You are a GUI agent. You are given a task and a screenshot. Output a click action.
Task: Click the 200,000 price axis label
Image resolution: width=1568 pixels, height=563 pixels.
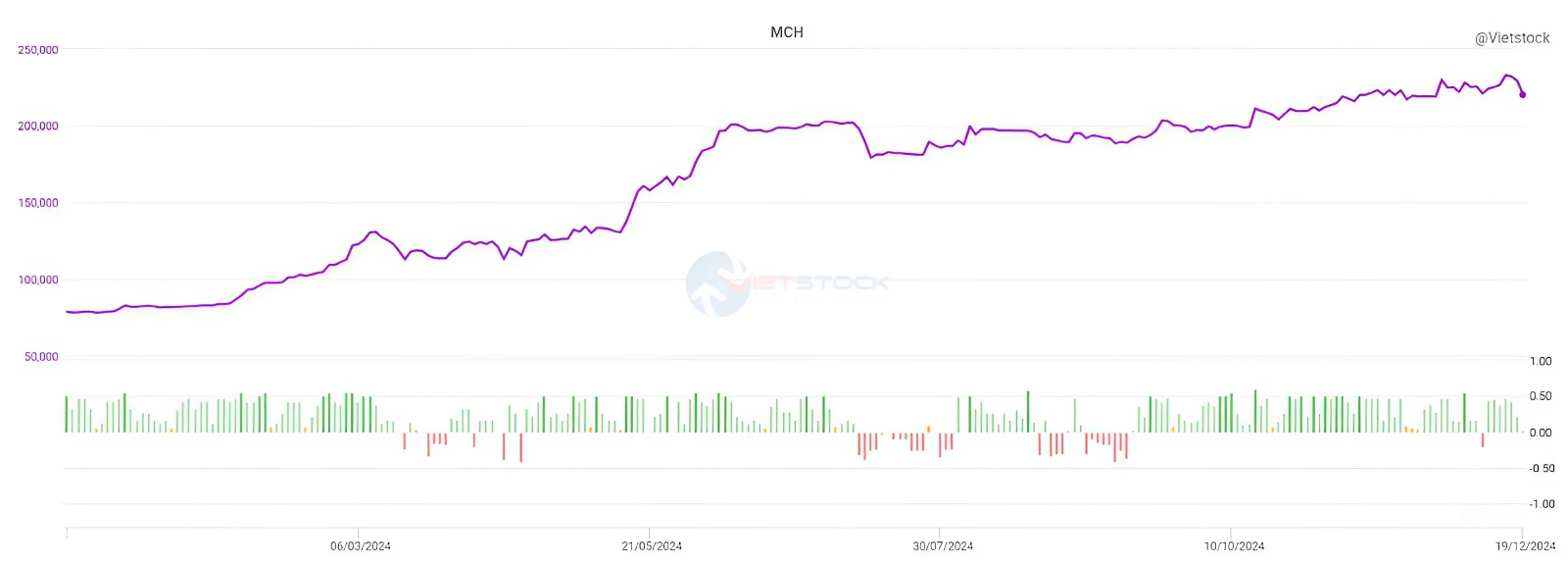pyautogui.click(x=38, y=127)
